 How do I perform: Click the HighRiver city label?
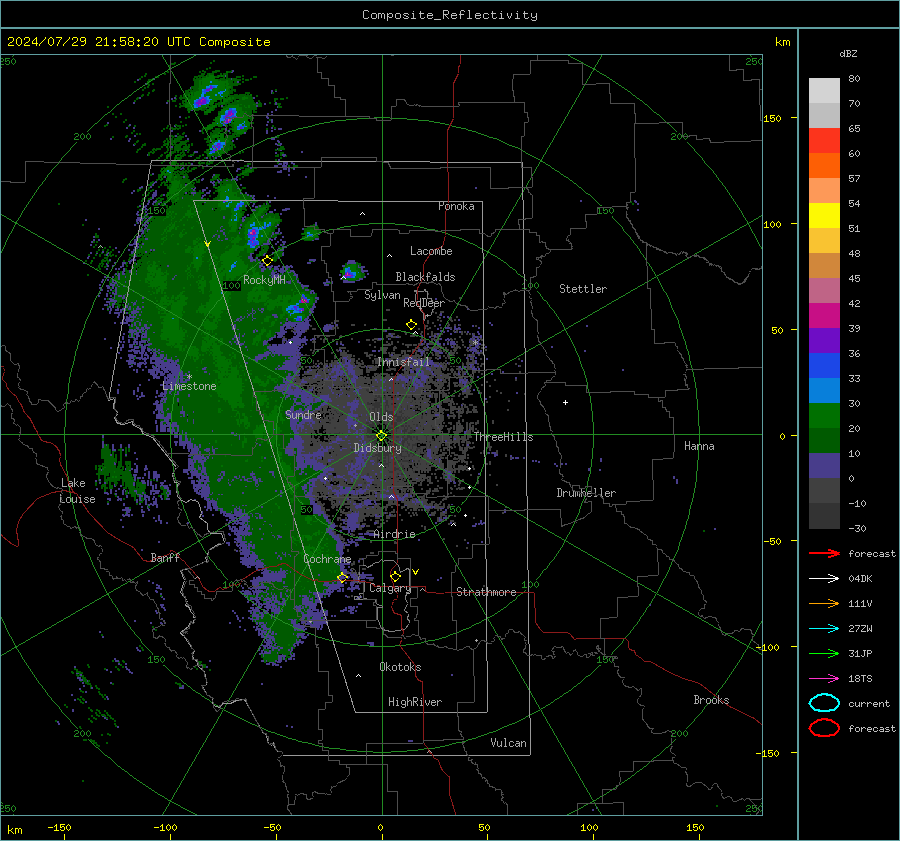[x=415, y=702]
